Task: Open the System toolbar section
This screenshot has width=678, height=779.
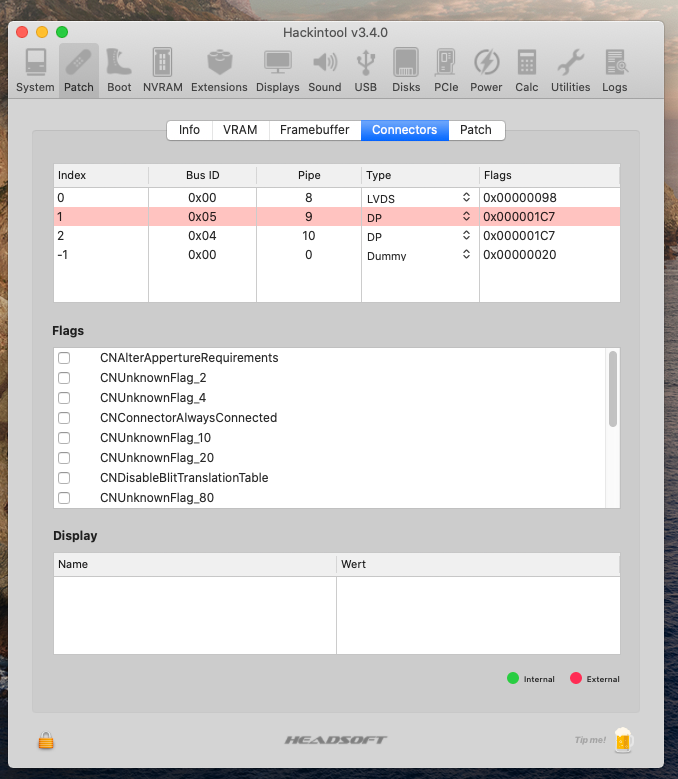Action: tap(35, 71)
